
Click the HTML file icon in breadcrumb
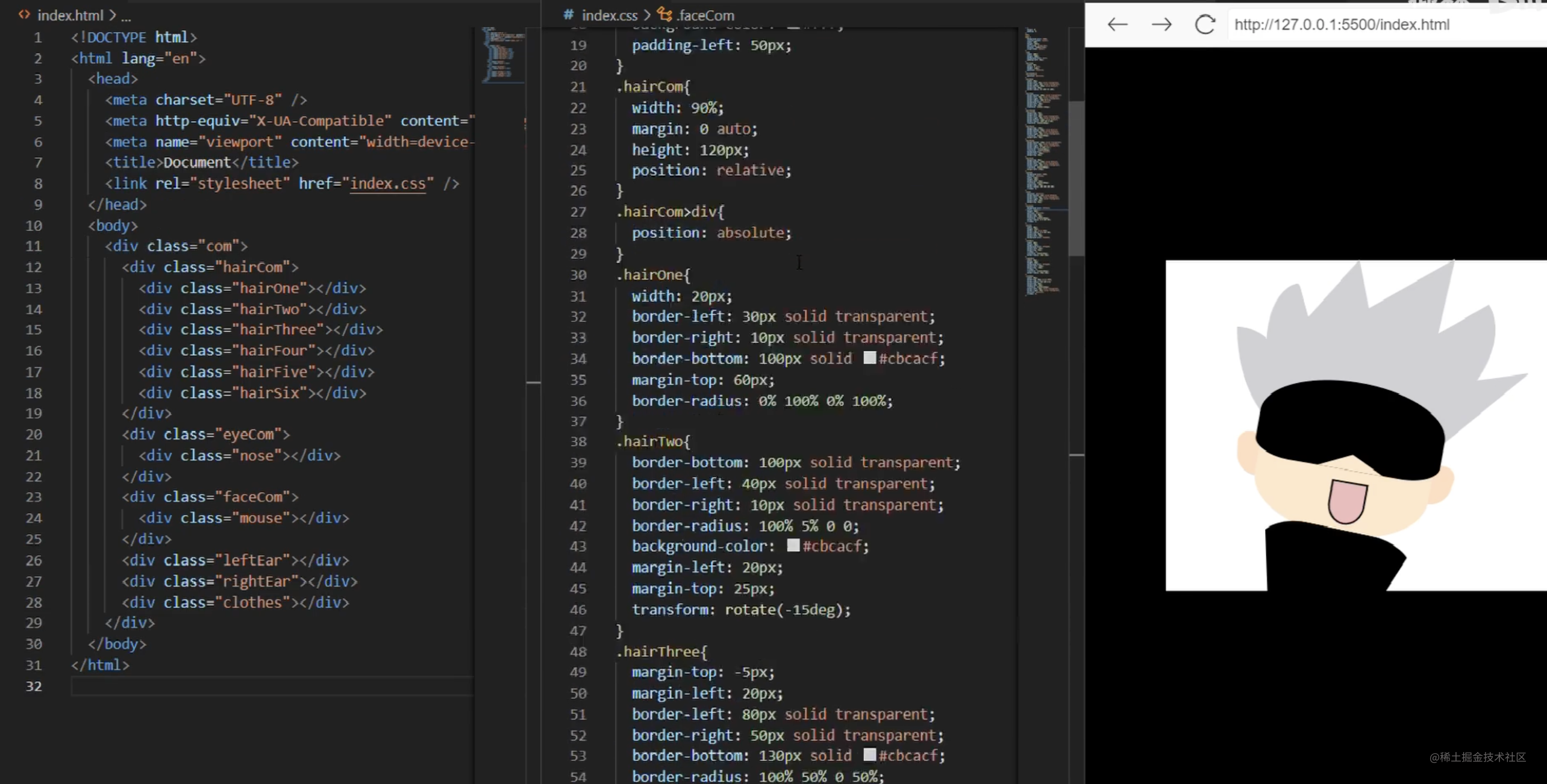click(24, 14)
